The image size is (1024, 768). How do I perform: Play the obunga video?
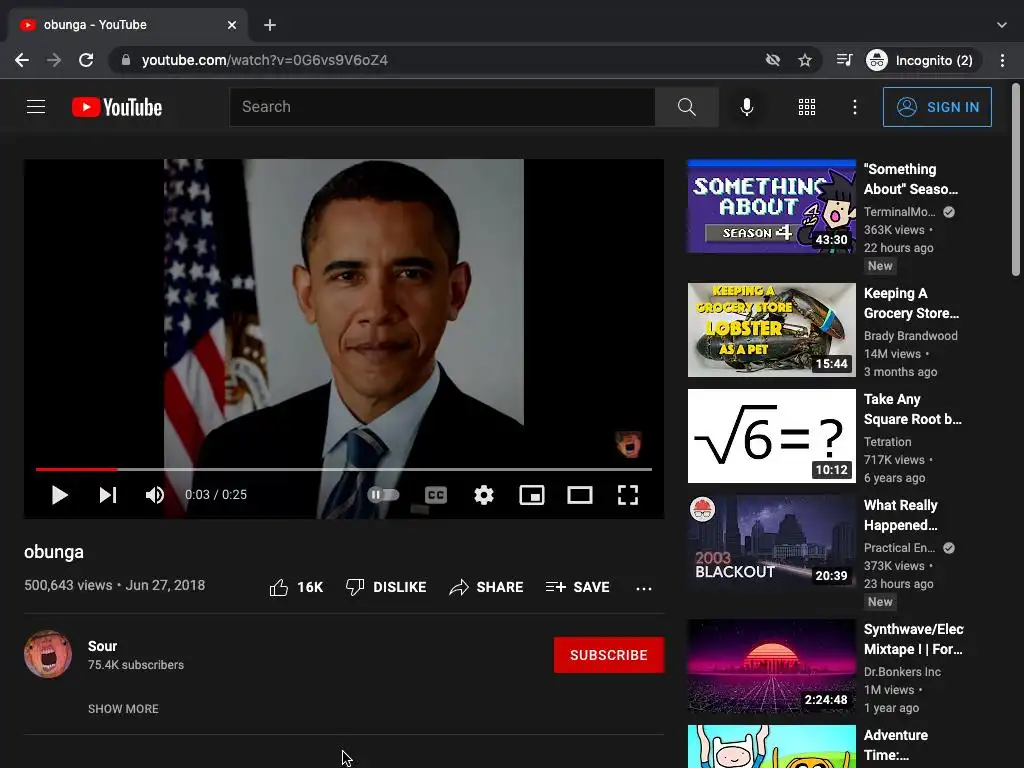pos(59,495)
